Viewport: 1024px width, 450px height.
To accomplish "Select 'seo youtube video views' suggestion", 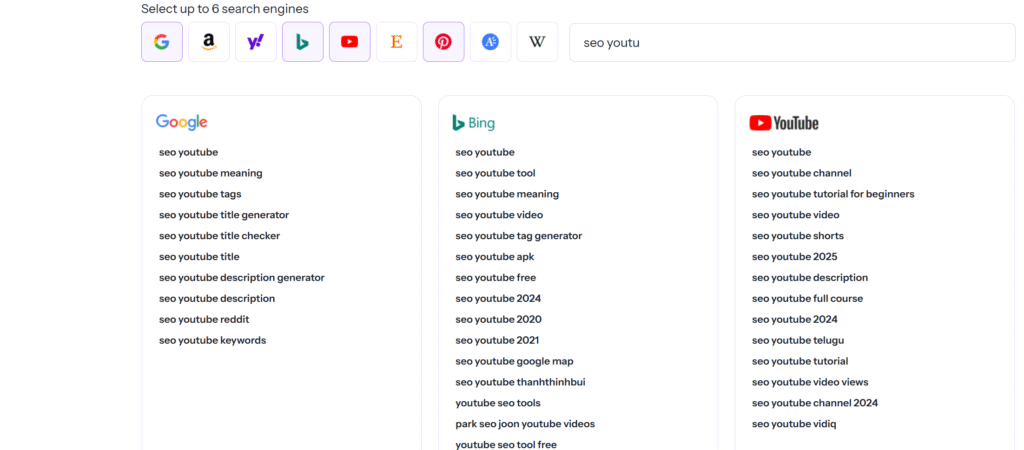I will coord(810,382).
